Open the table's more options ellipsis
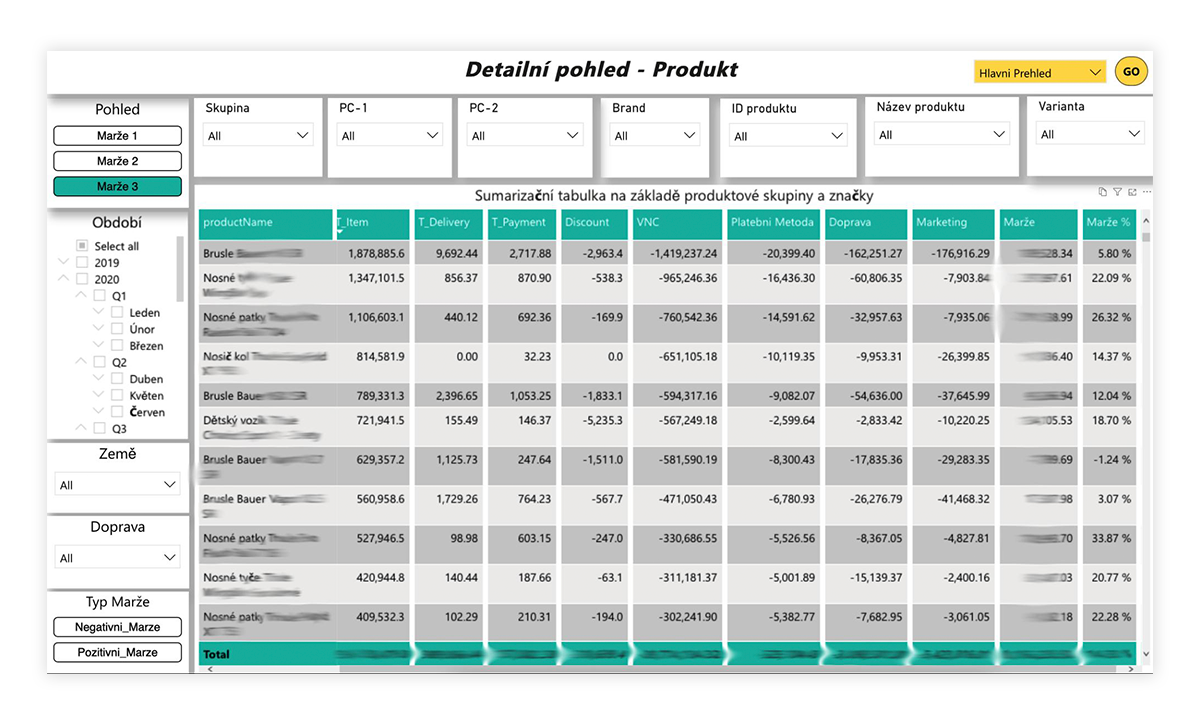 (x=1147, y=192)
